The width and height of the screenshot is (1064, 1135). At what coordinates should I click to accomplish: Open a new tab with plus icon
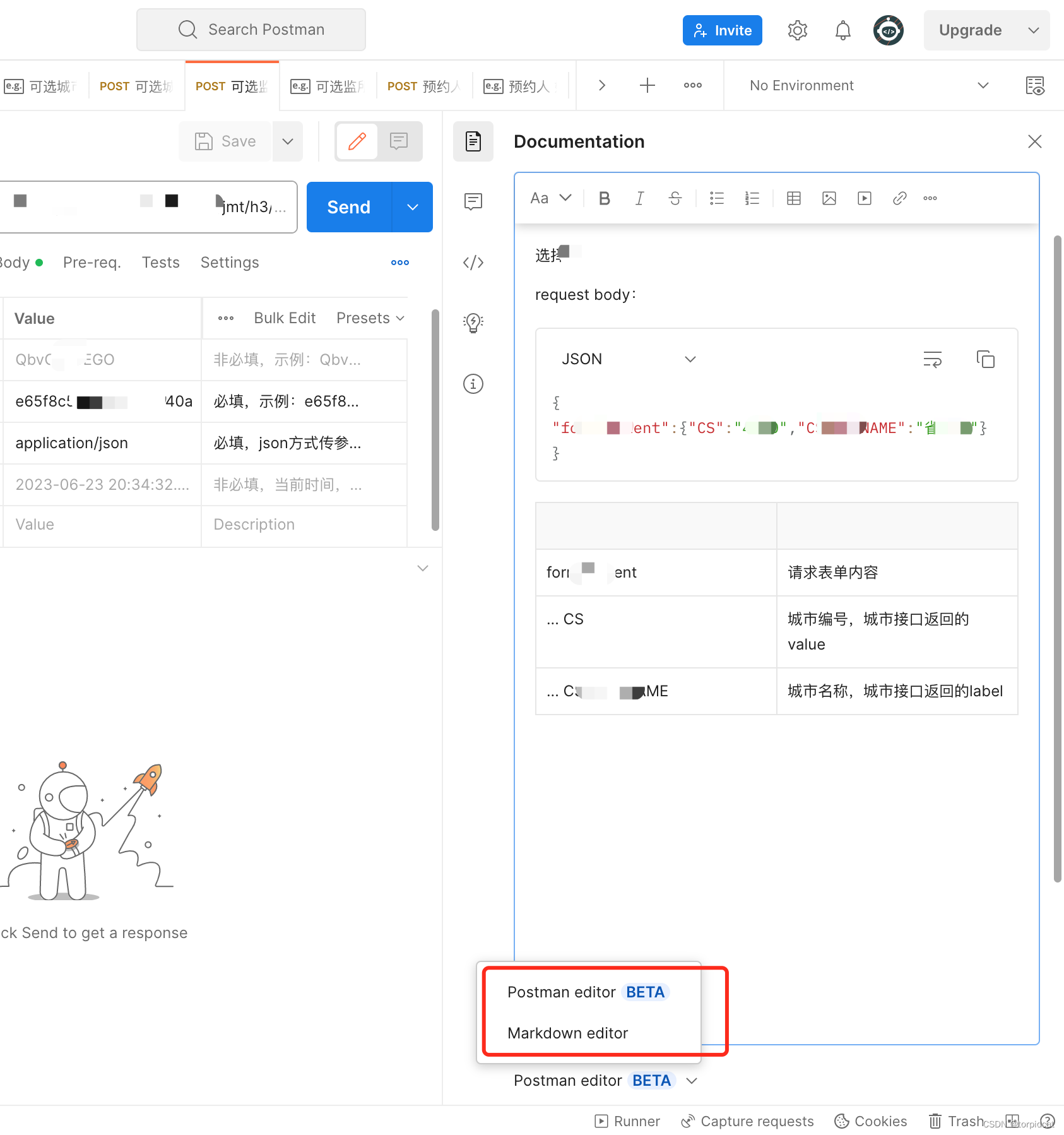(647, 85)
